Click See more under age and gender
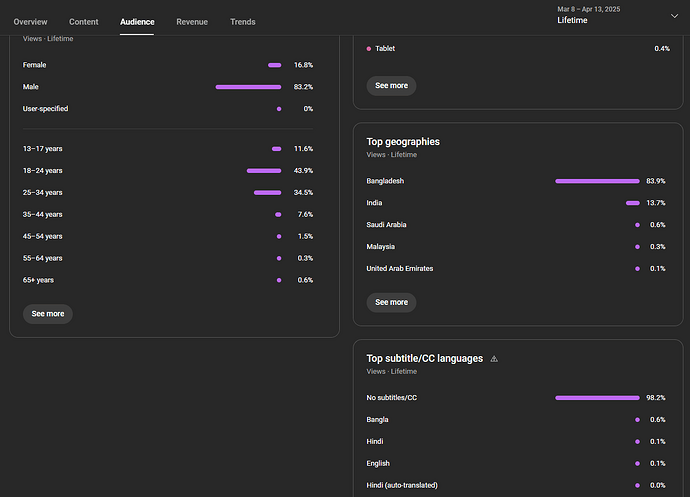 point(48,314)
